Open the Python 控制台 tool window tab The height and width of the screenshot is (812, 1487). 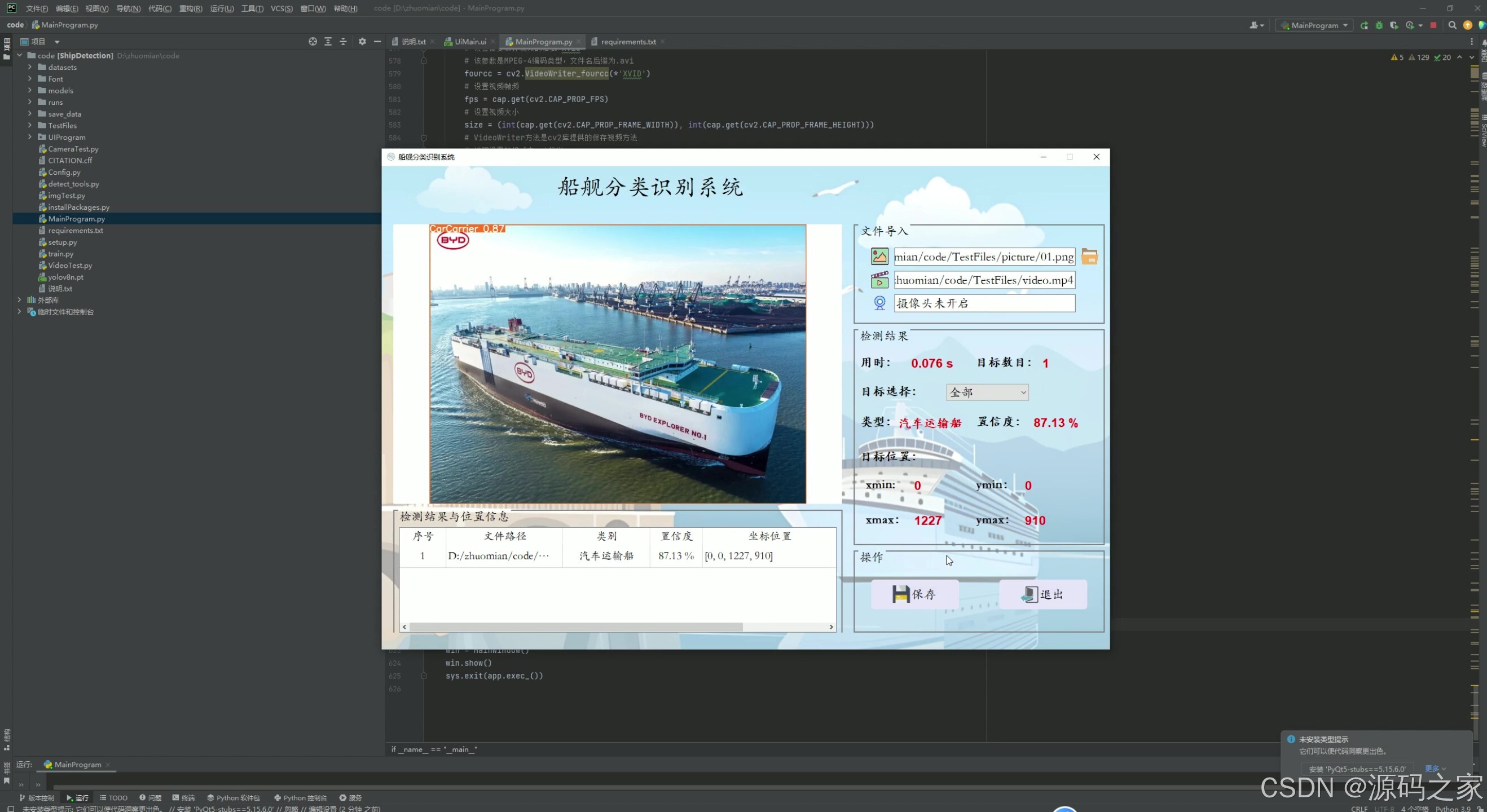(300, 798)
